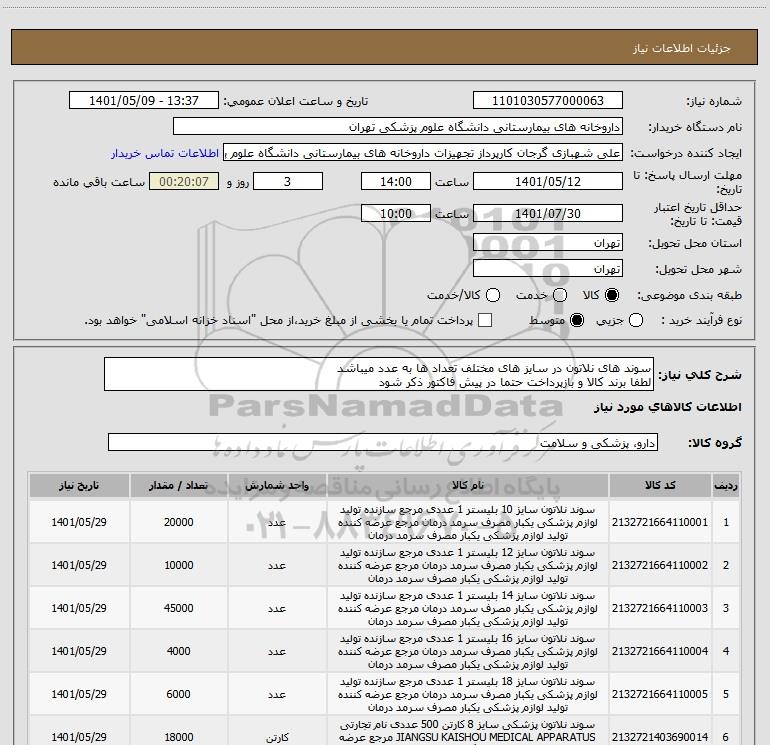Click the واحد شمارش column header
The image size is (770, 745).
tap(277, 486)
